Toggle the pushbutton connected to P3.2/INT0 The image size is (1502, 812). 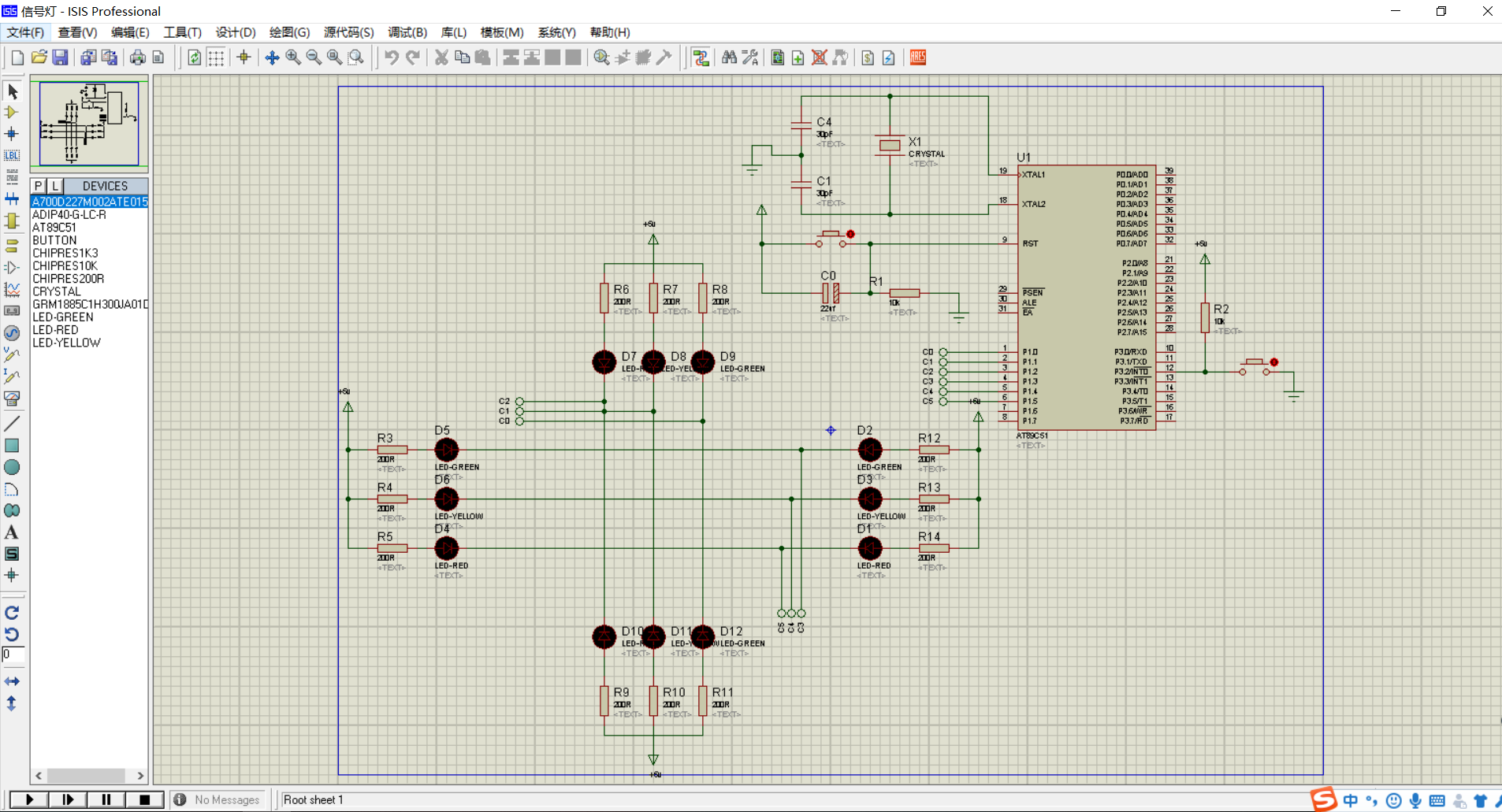point(1273,362)
